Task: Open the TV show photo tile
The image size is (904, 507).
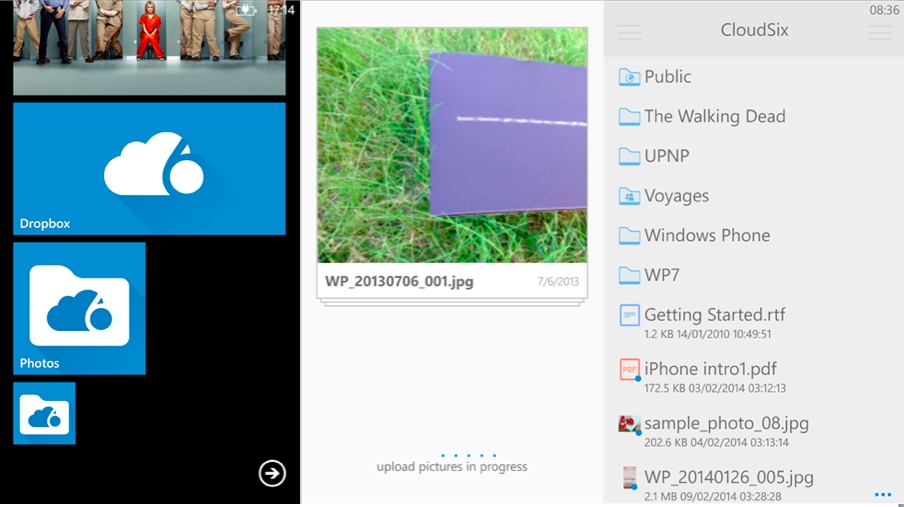Action: [149, 47]
